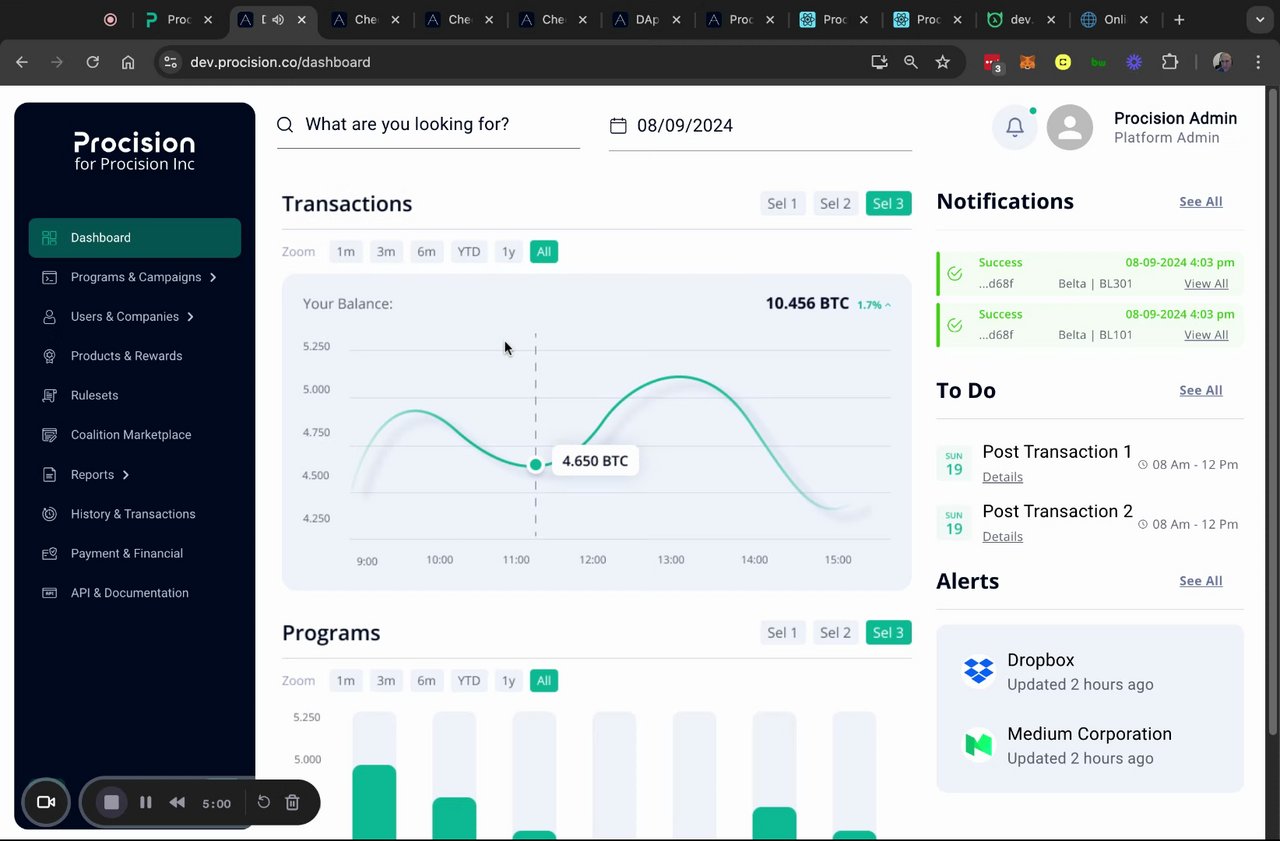Screen dimensions: 1280x841
Task: Click the recording rewind button
Action: tap(177, 802)
